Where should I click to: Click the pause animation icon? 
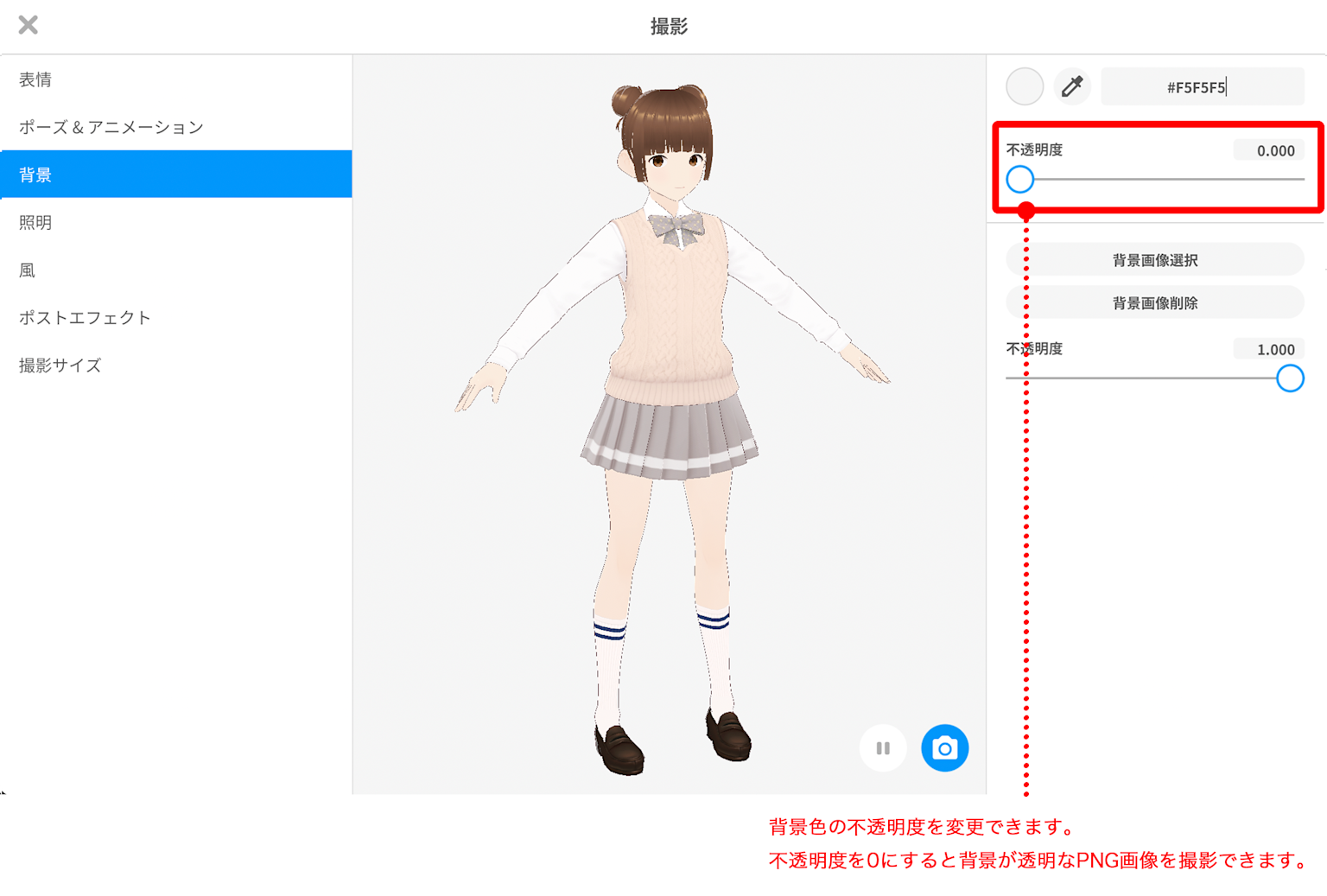882,747
